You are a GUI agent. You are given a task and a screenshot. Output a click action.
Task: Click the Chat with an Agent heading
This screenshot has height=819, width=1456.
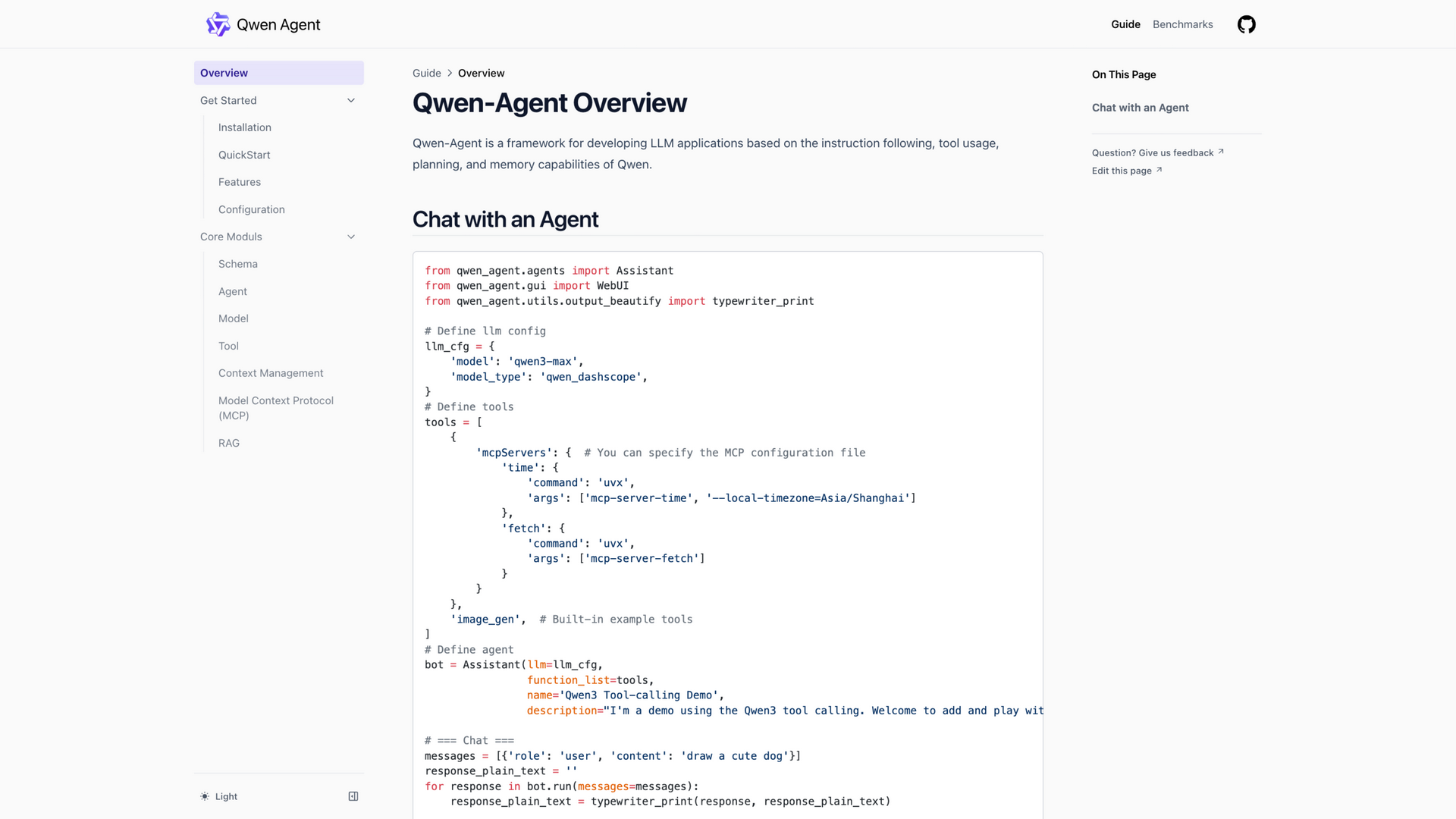[x=505, y=219]
